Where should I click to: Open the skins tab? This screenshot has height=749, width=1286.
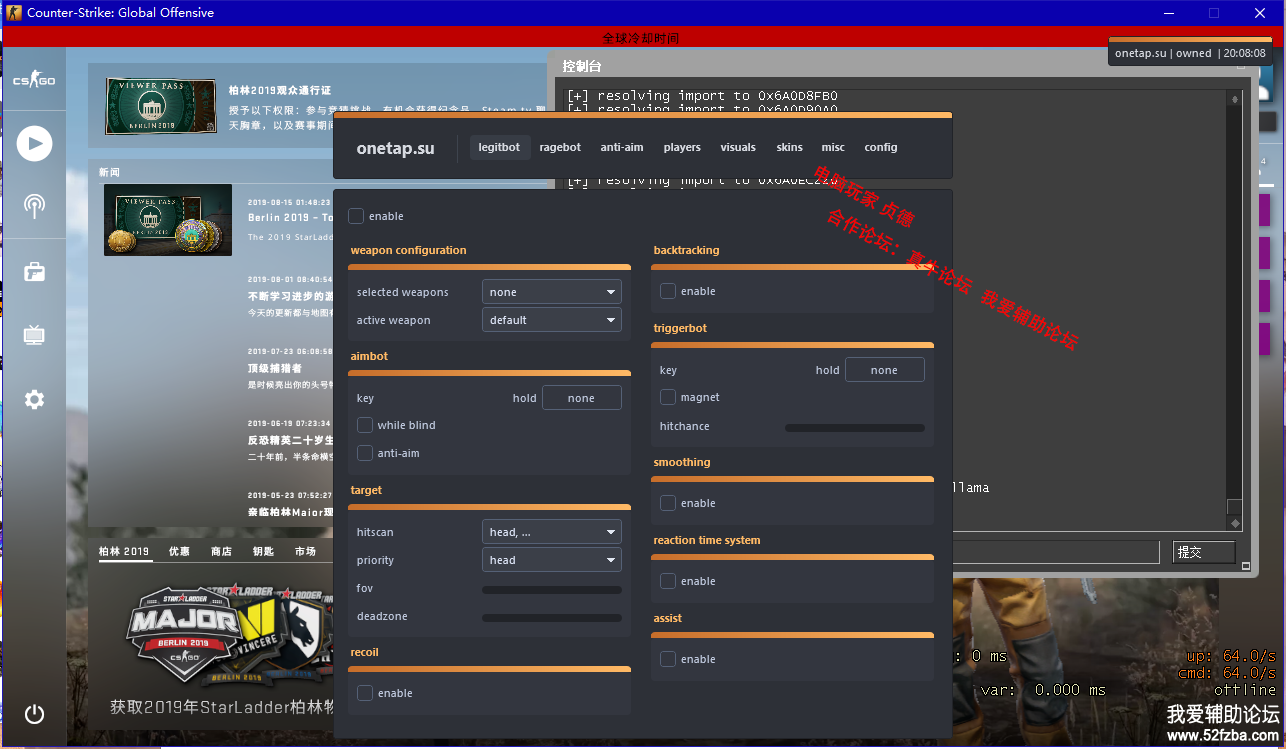click(x=790, y=147)
